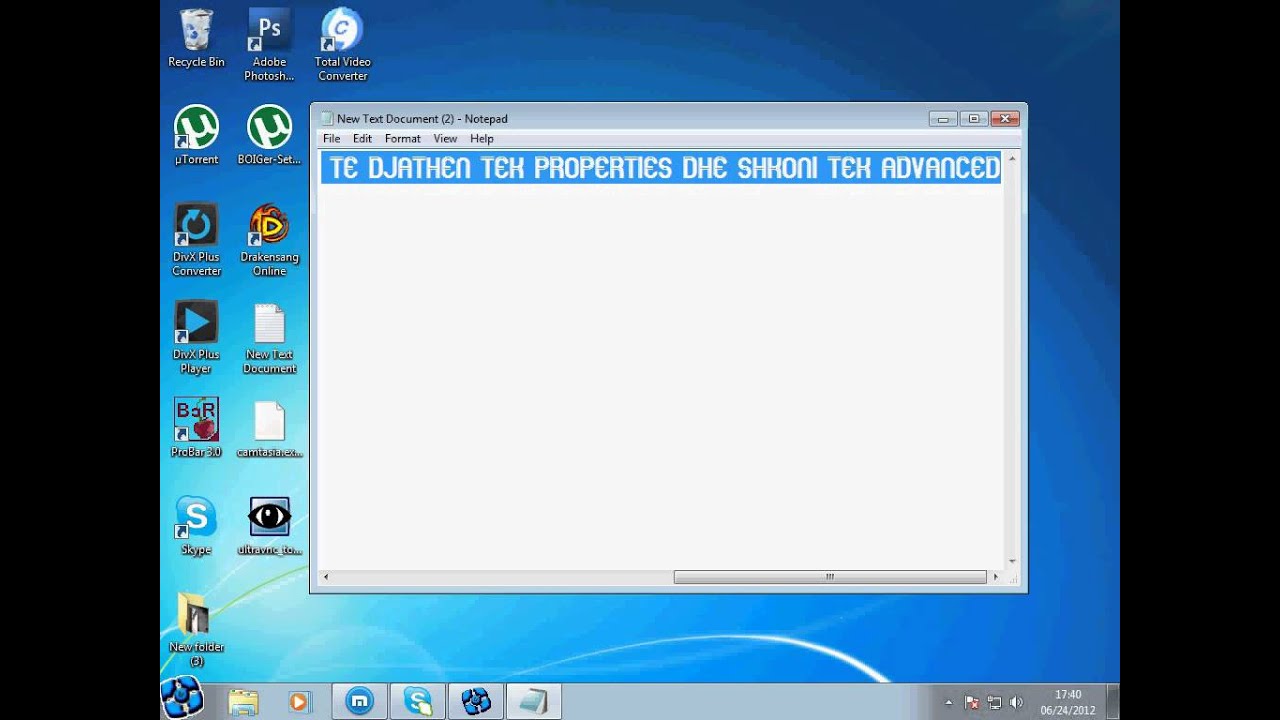Click the Notepad horizontal scrollbar thumb
The height and width of the screenshot is (720, 1280).
tap(830, 577)
